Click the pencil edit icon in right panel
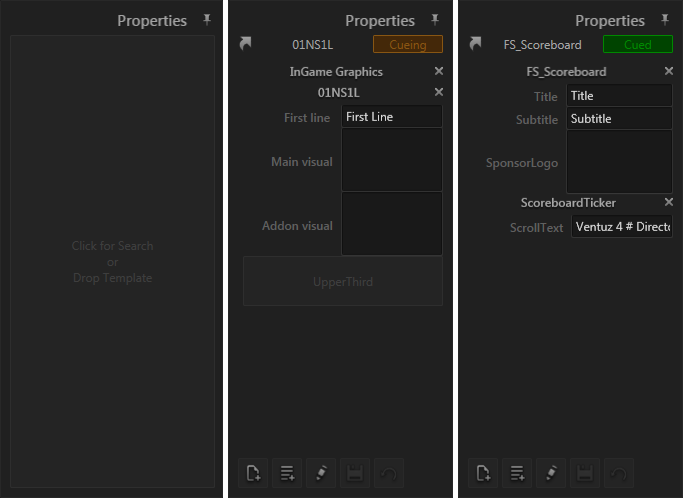The height and width of the screenshot is (498, 683). [551, 473]
